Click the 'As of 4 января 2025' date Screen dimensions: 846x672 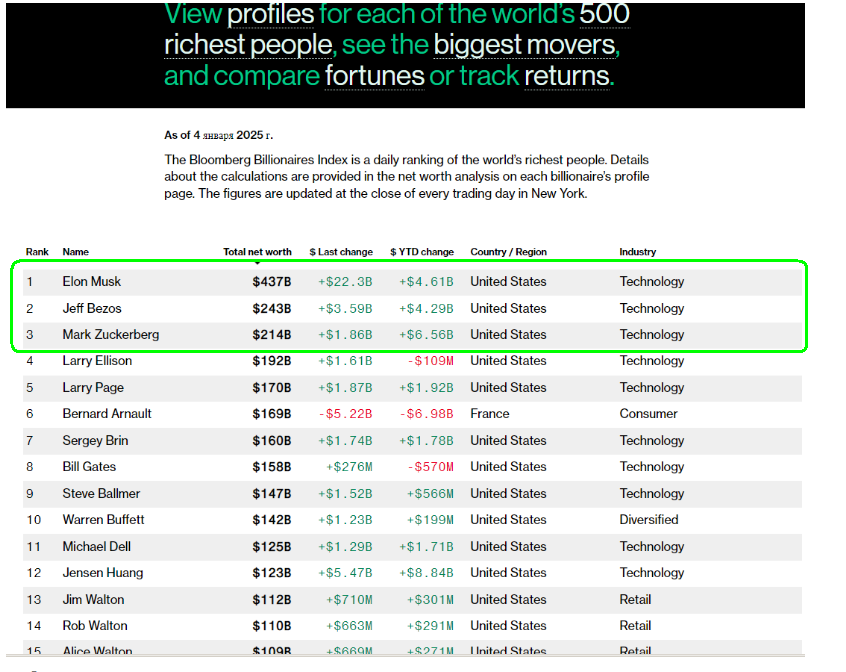(x=219, y=135)
